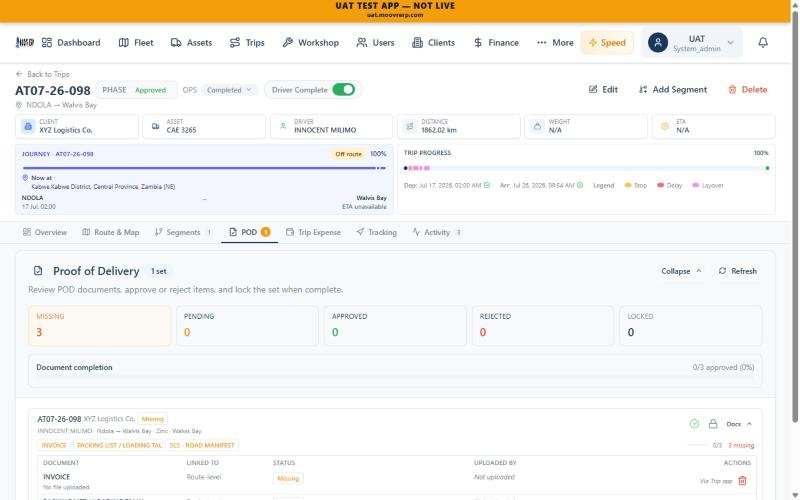This screenshot has width=800, height=500.
Task: Refresh the POD documents
Action: [x=738, y=271]
